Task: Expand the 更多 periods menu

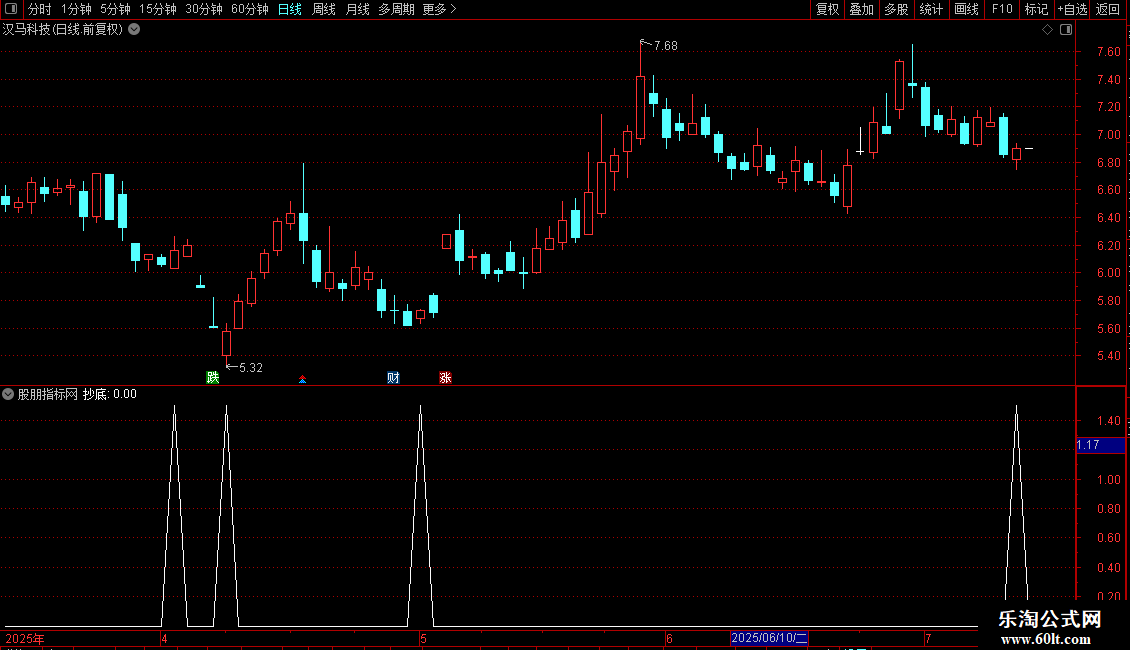Action: [439, 9]
